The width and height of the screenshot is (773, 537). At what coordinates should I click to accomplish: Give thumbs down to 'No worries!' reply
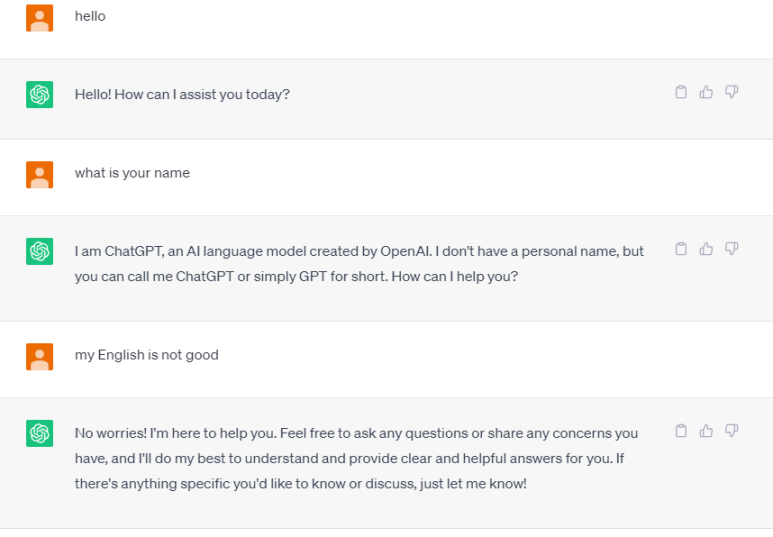coord(732,430)
